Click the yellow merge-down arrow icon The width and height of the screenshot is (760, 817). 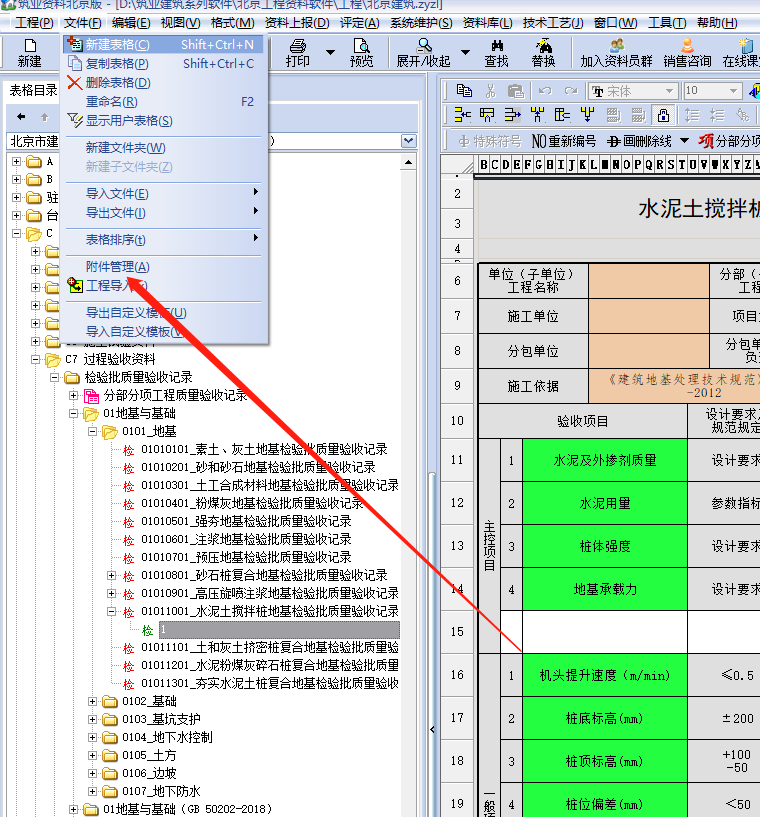click(588, 115)
